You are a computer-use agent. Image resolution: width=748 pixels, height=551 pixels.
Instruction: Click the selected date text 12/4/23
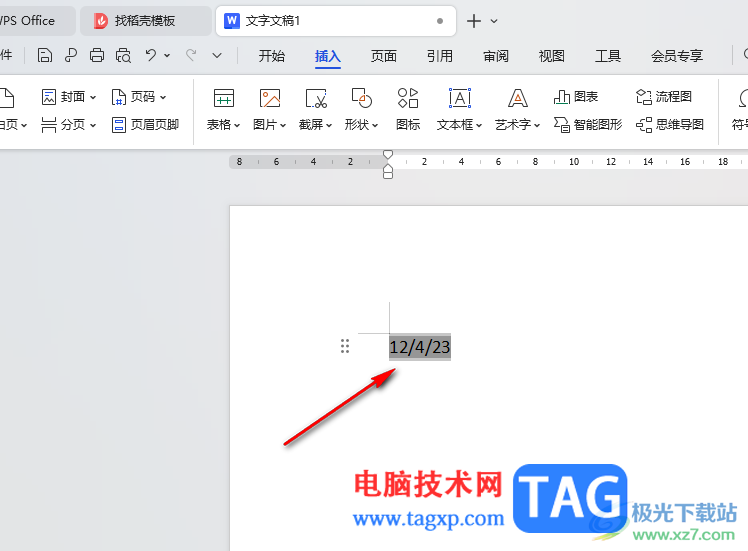pyautogui.click(x=420, y=347)
